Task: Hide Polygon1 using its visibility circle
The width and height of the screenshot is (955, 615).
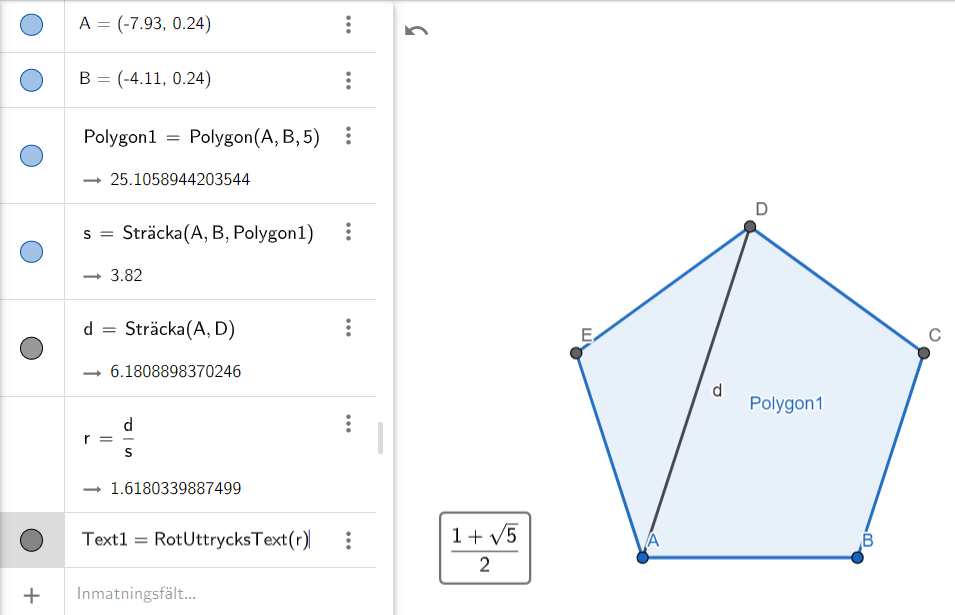Action: (x=31, y=156)
